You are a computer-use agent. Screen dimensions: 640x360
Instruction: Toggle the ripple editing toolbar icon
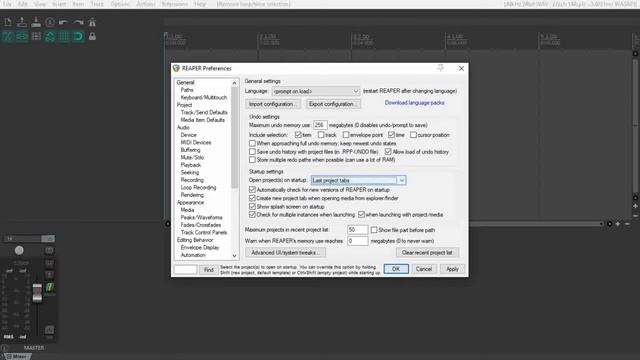pos(36,36)
